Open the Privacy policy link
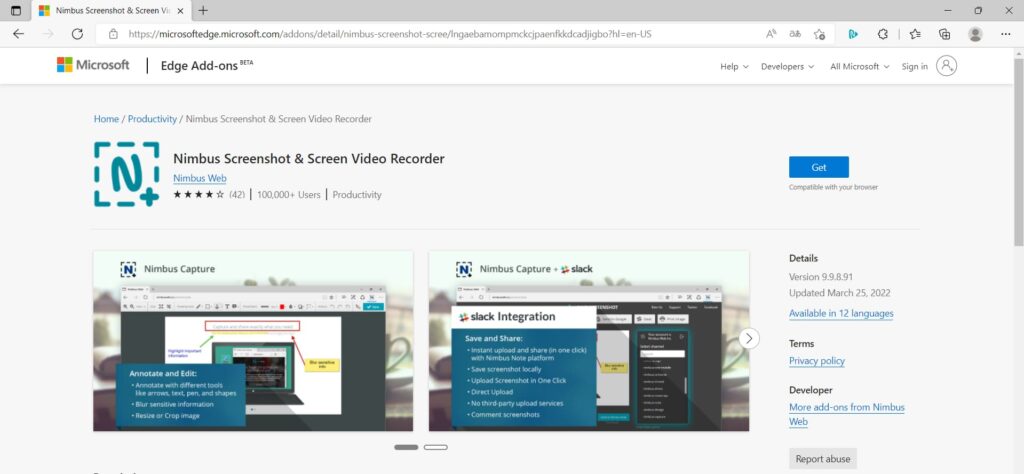 tap(817, 361)
